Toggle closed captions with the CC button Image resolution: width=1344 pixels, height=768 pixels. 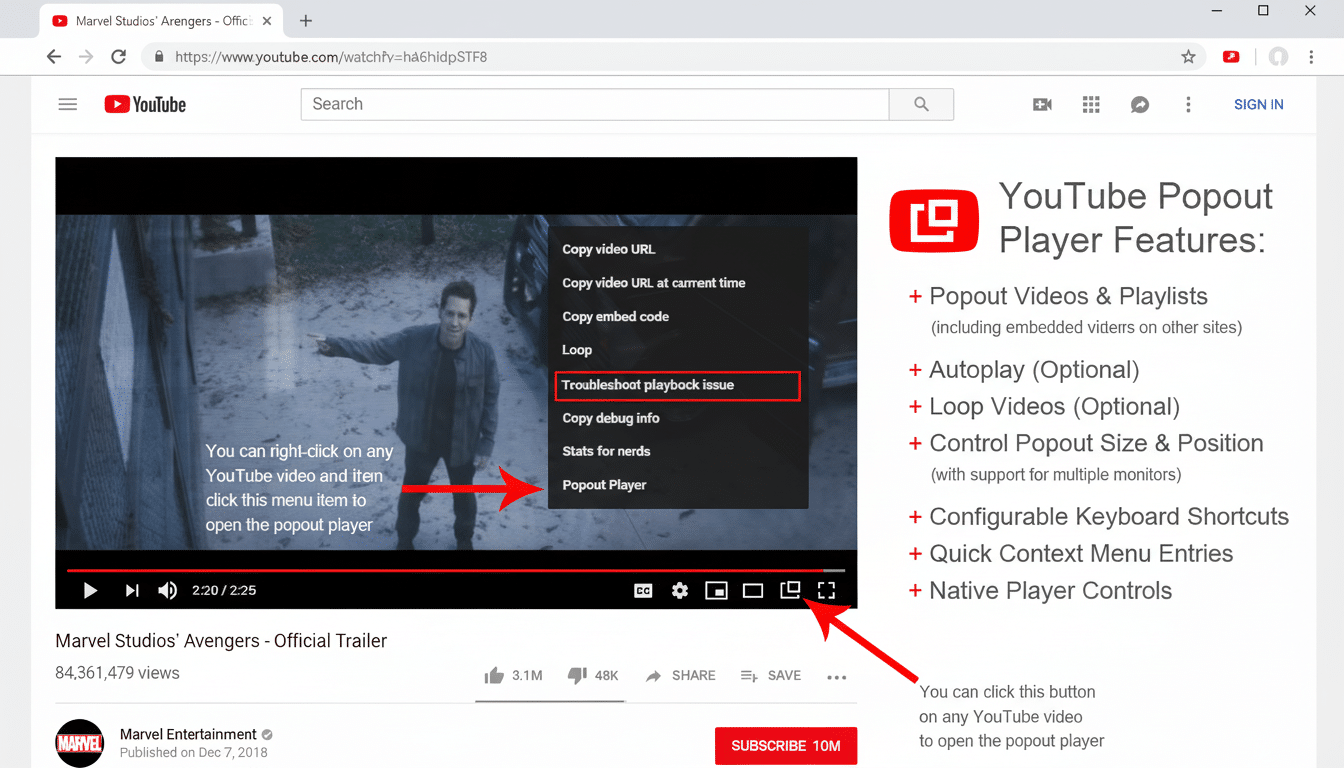point(644,590)
